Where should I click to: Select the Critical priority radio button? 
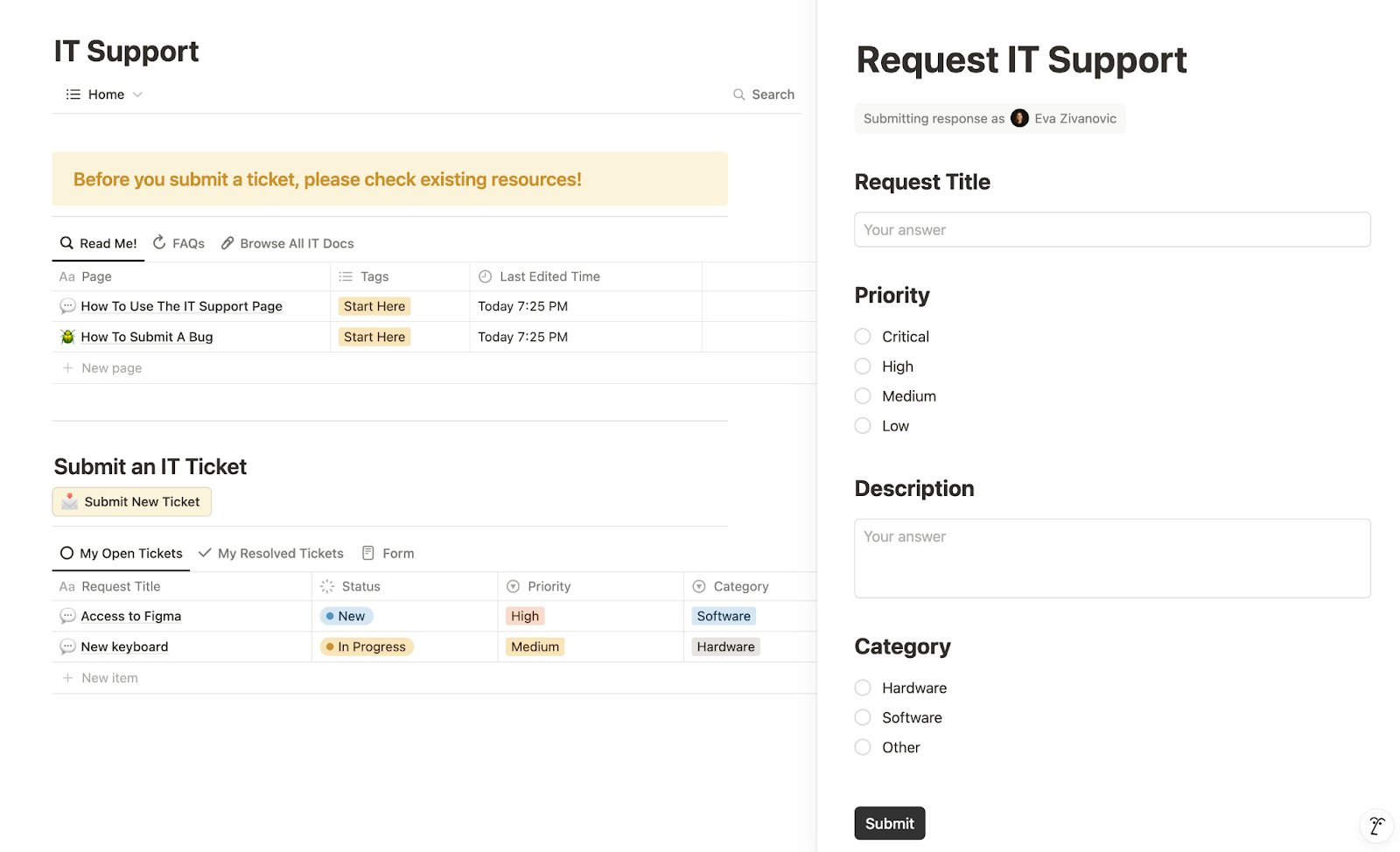(x=863, y=337)
